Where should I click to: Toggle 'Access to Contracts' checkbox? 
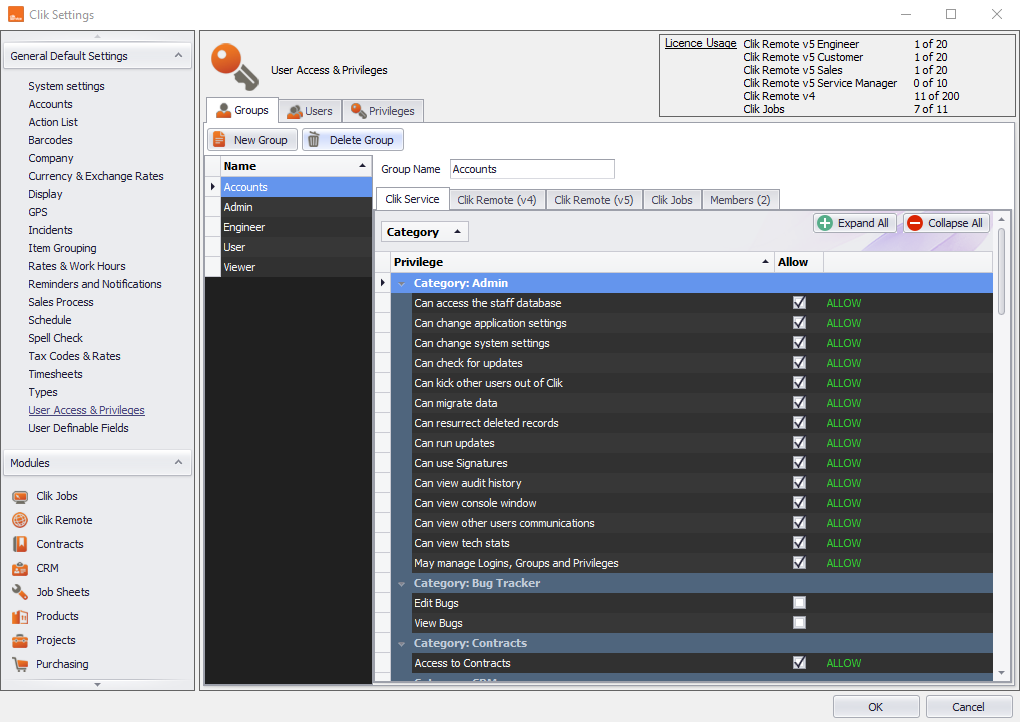(x=799, y=663)
